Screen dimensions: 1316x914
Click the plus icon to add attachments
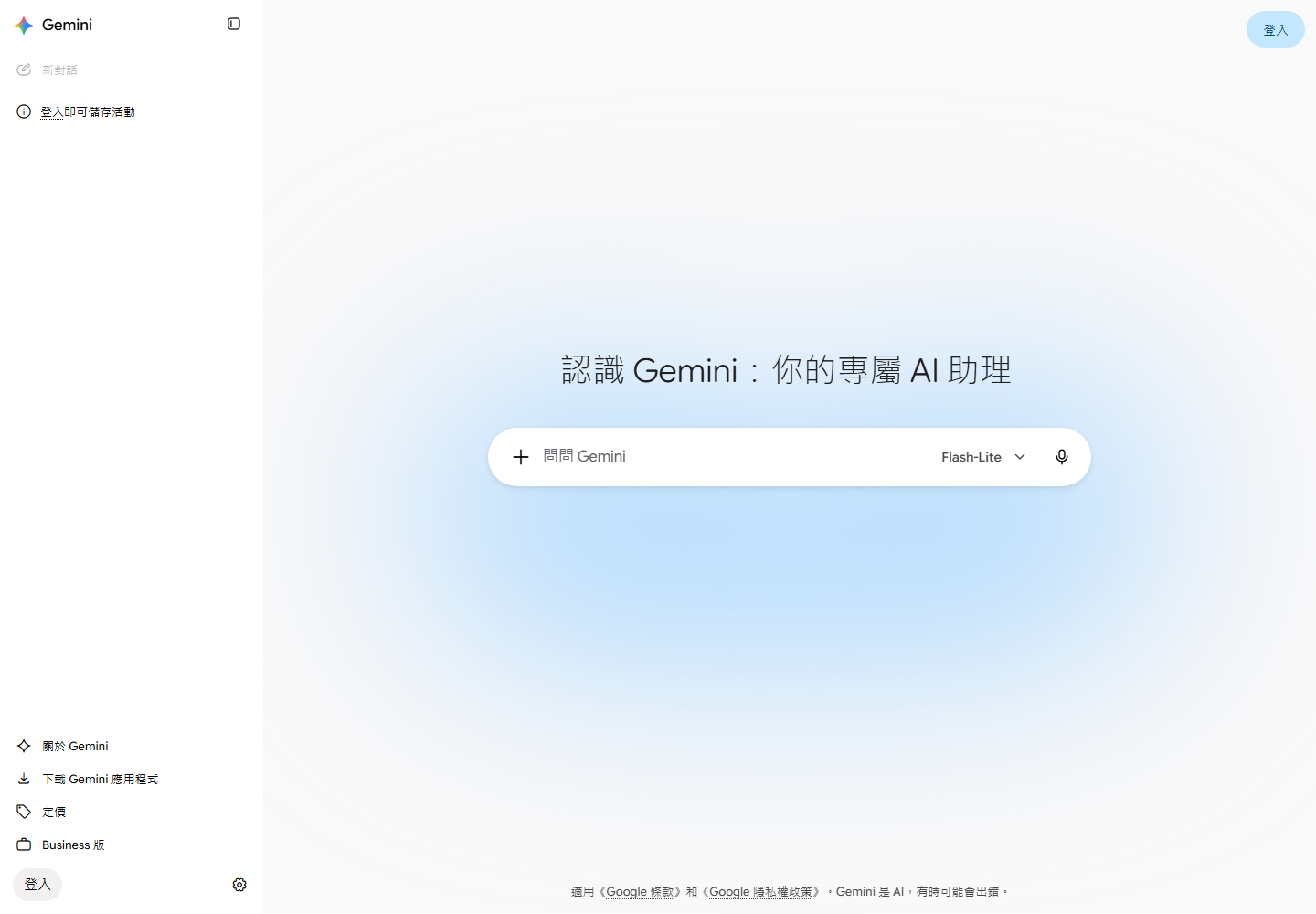click(521, 457)
